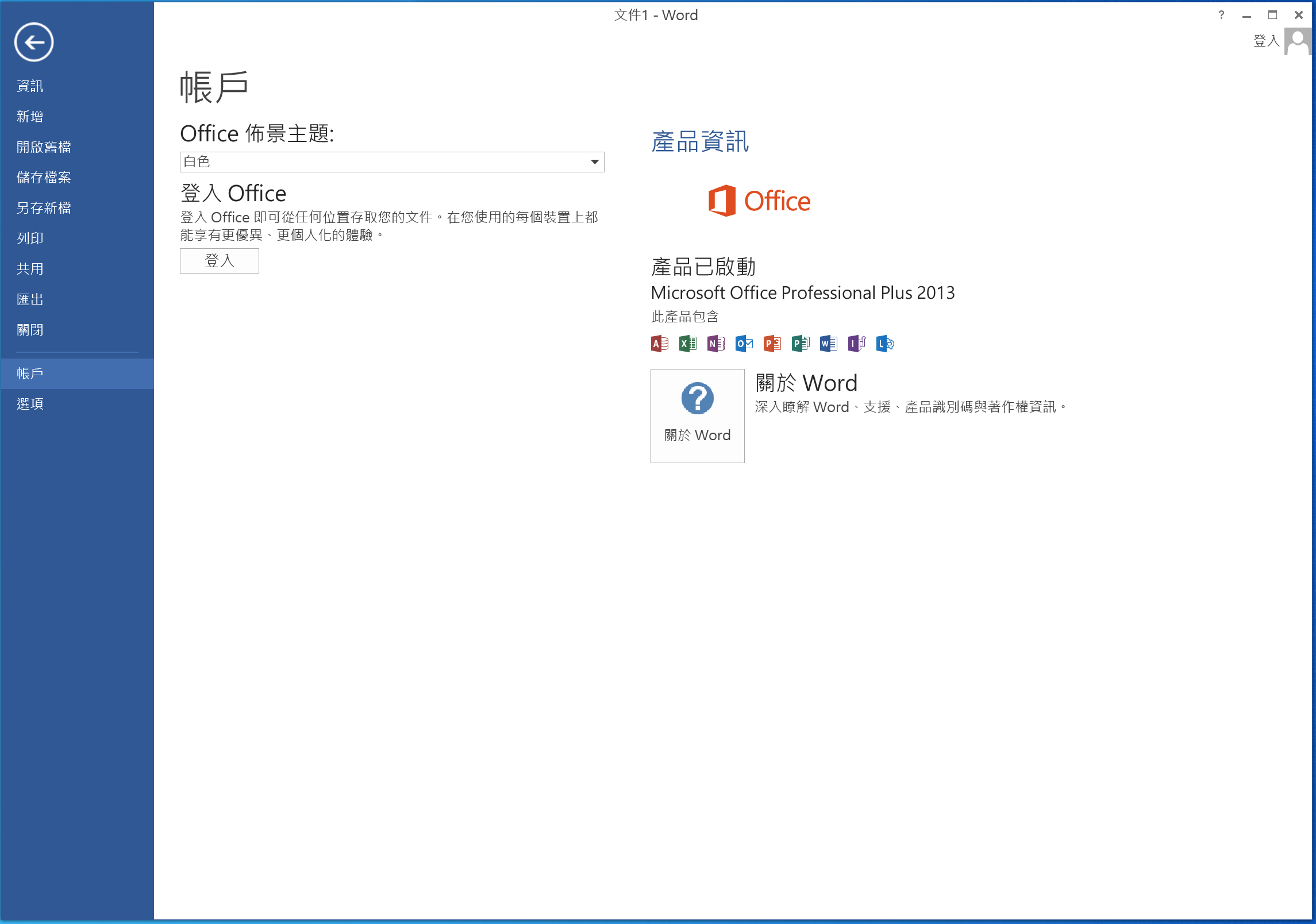
Task: Open the 關於 Word info button
Action: click(697, 415)
